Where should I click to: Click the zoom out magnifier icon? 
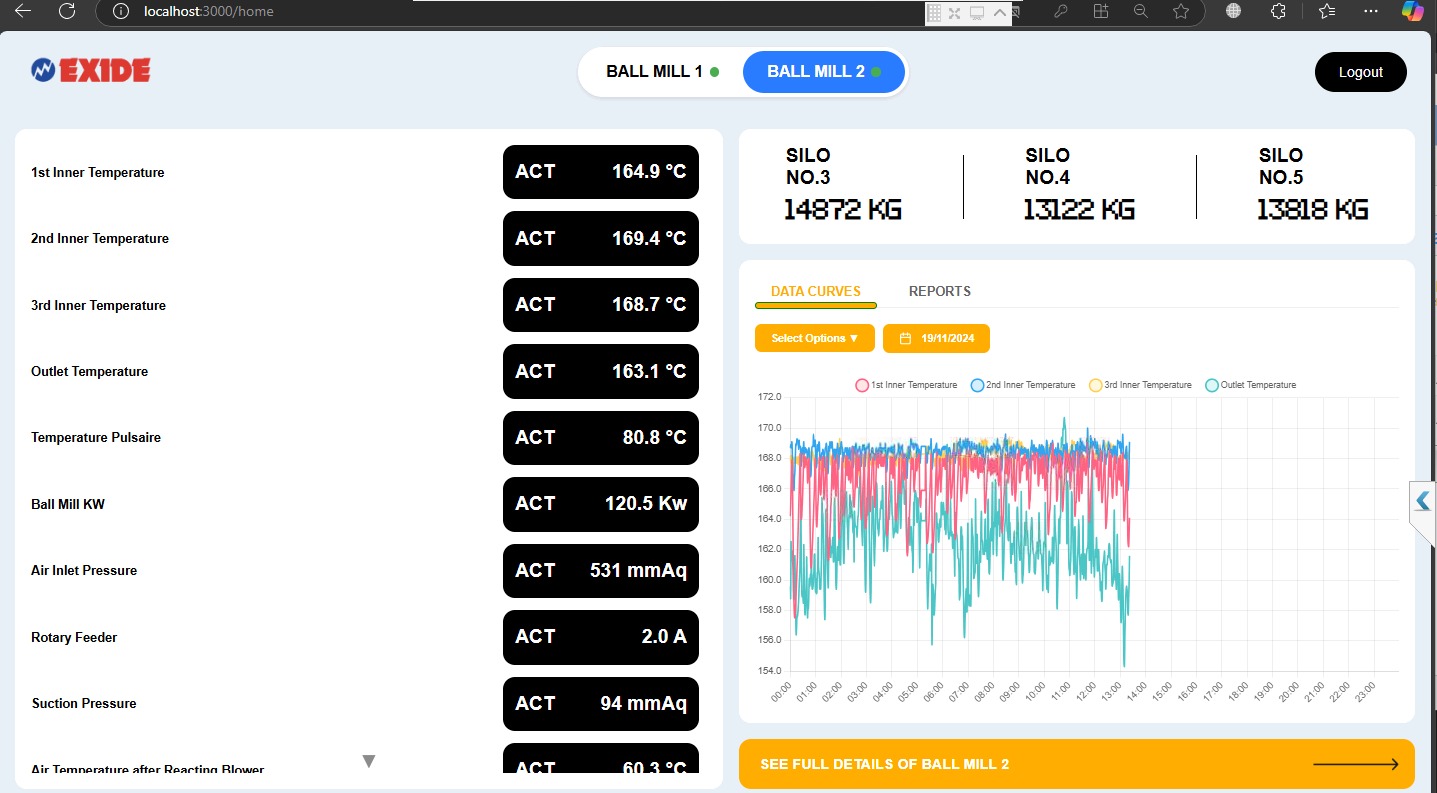click(x=1140, y=11)
